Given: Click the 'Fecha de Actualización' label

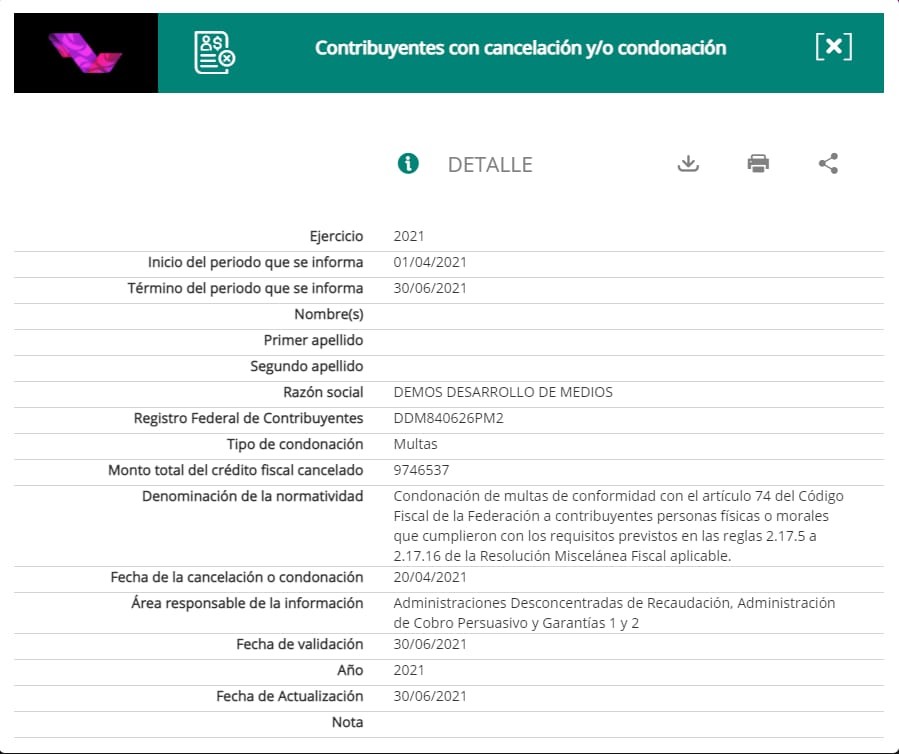Looking at the screenshot, I should (x=290, y=696).
